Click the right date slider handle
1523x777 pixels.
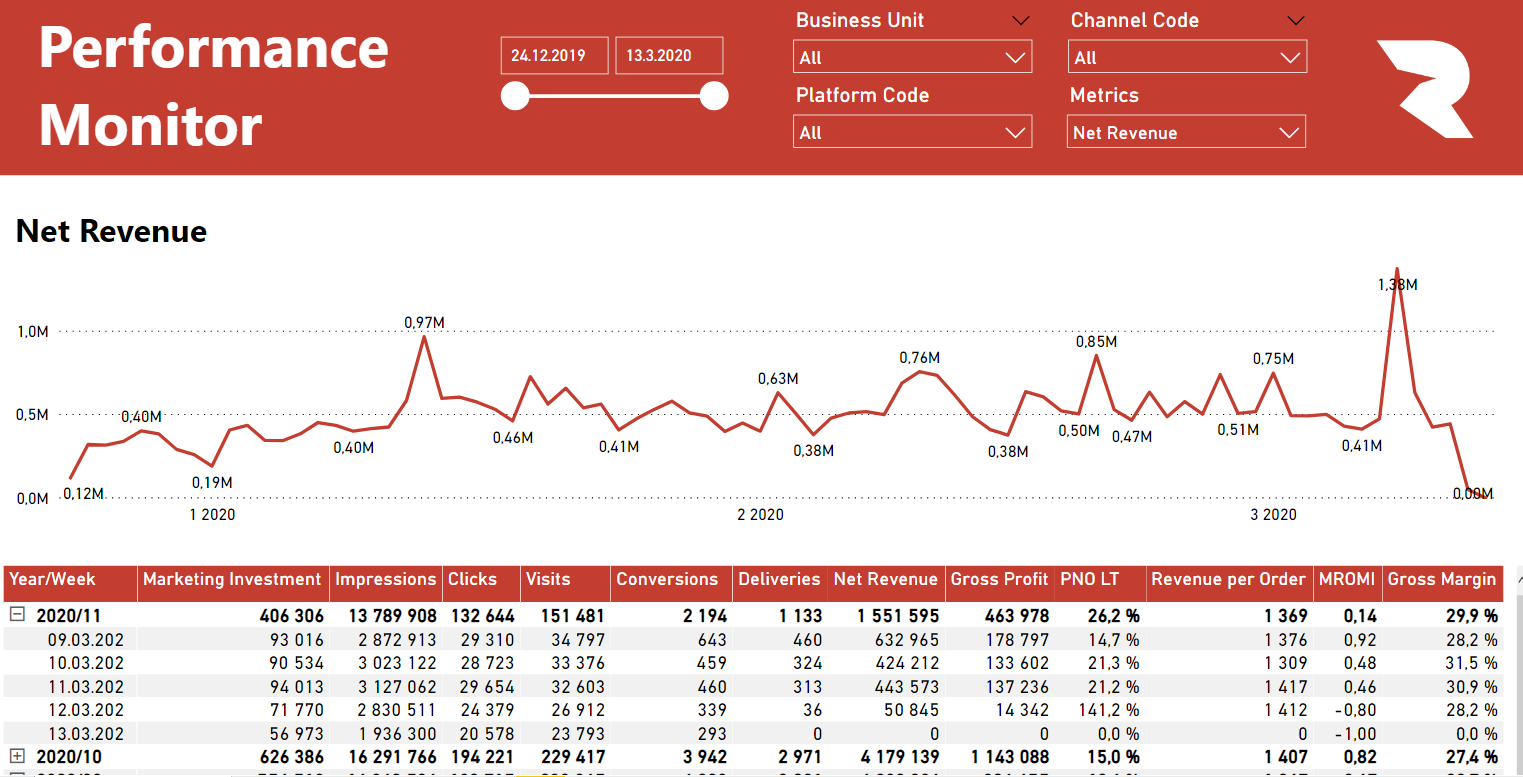tap(714, 96)
